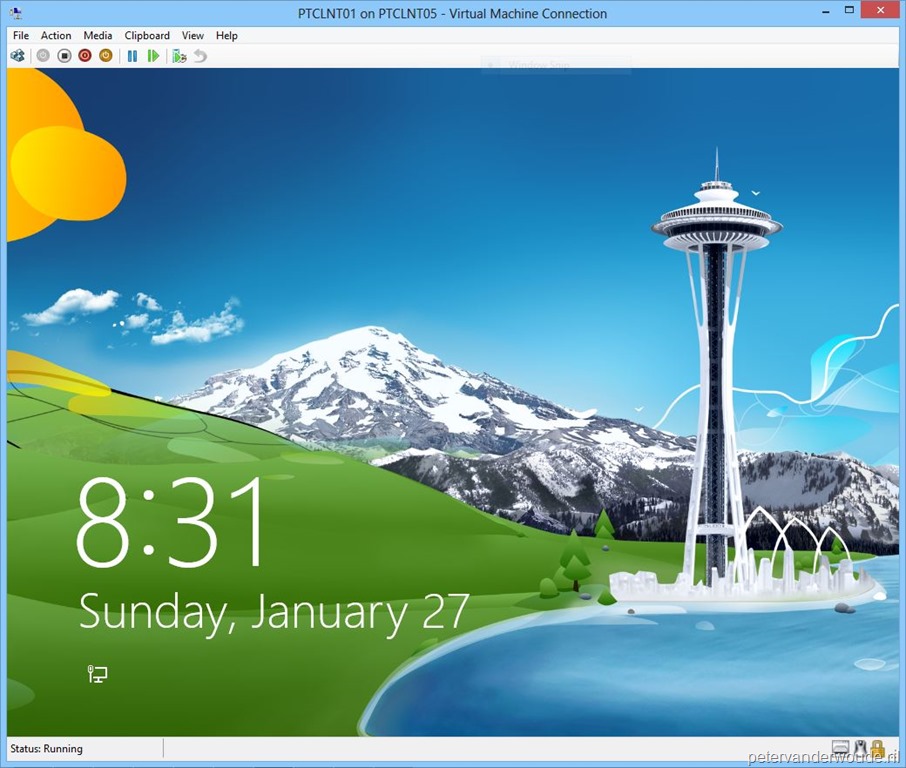Click the red Shut Down icon
This screenshot has height=768, width=906.
pyautogui.click(x=86, y=56)
